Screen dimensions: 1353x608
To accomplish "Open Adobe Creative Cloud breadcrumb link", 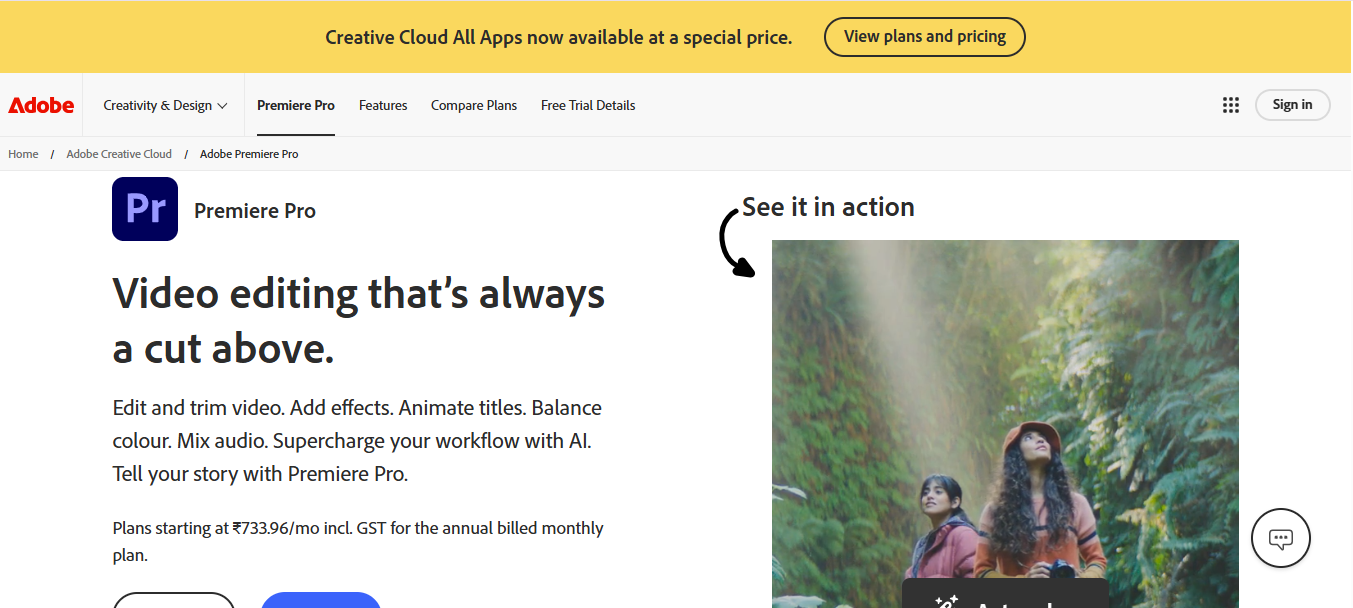I will pos(119,154).
